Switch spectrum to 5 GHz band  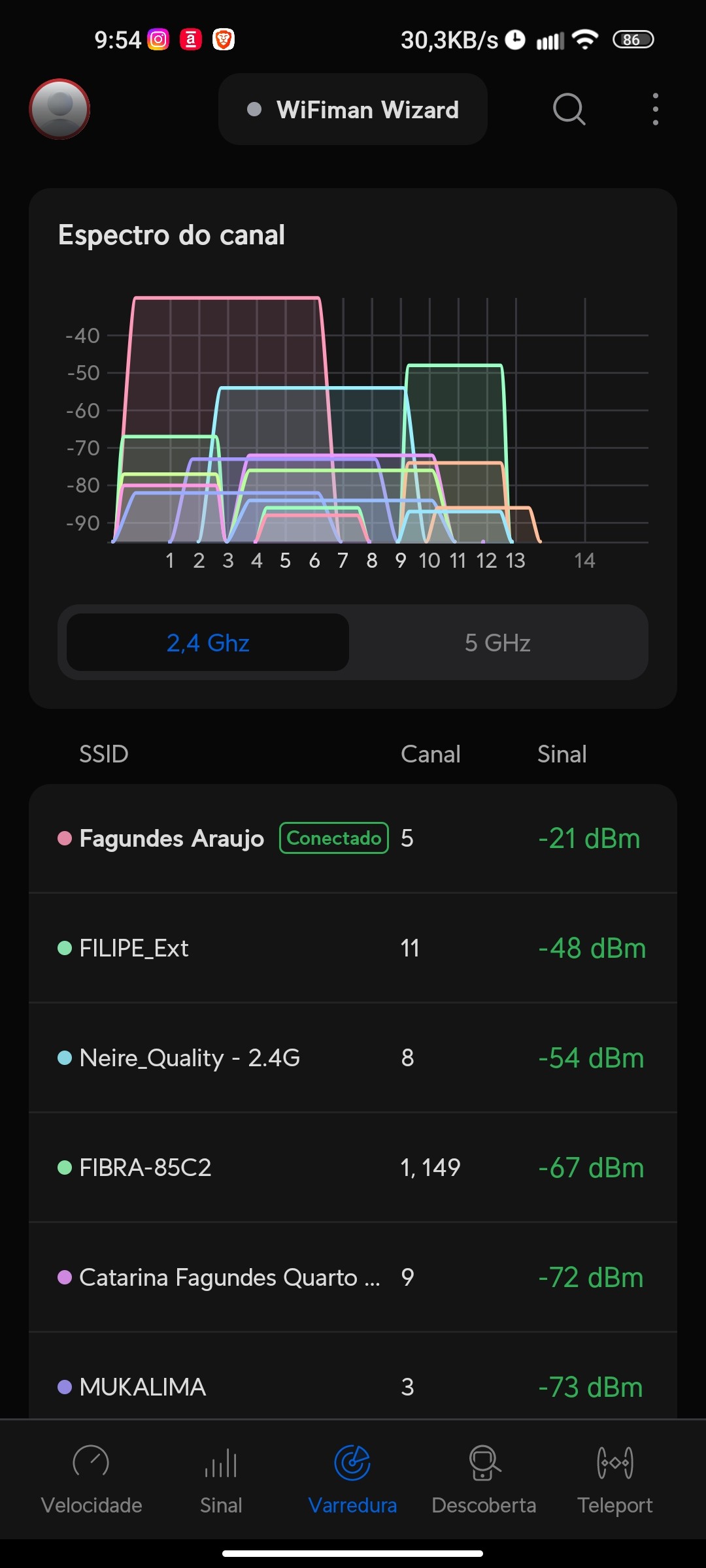tap(497, 643)
